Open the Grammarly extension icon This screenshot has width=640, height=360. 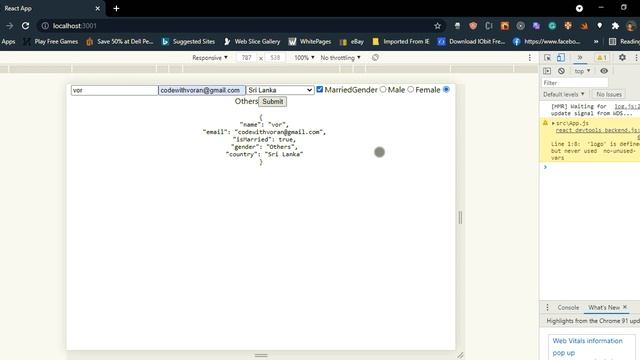552,26
